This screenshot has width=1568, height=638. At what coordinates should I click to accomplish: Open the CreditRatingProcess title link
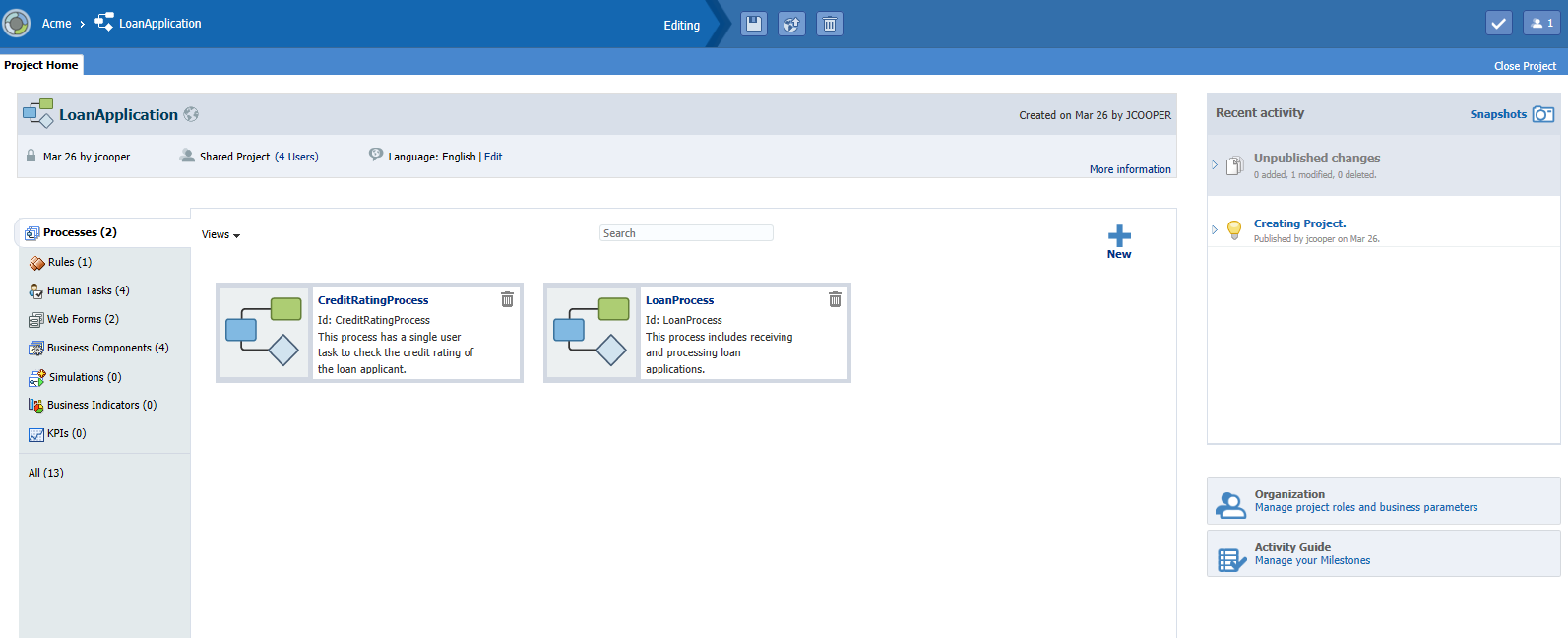click(x=373, y=300)
